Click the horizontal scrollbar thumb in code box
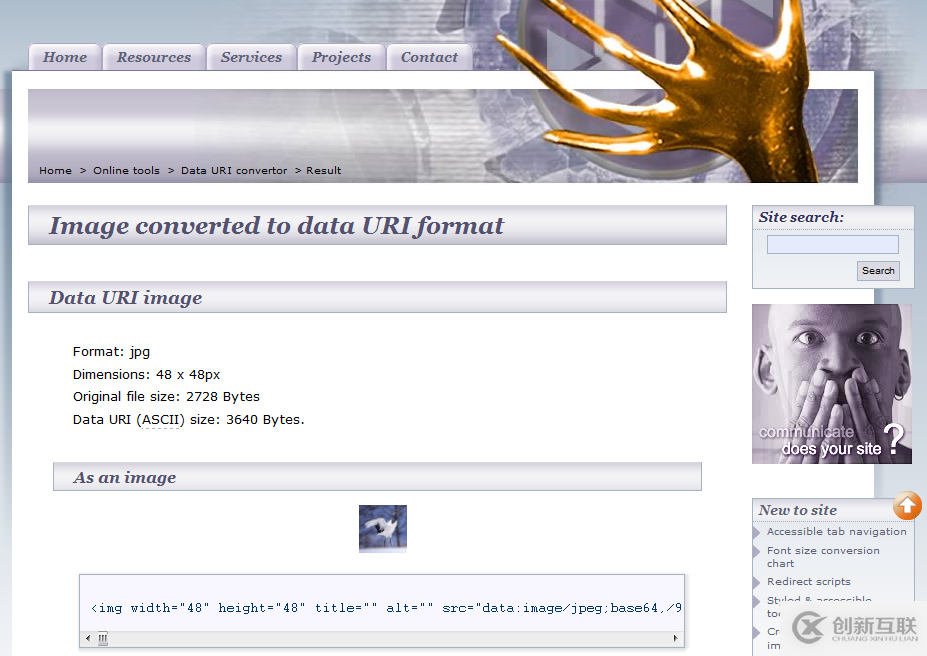This screenshot has width=927, height=656. tap(102, 639)
